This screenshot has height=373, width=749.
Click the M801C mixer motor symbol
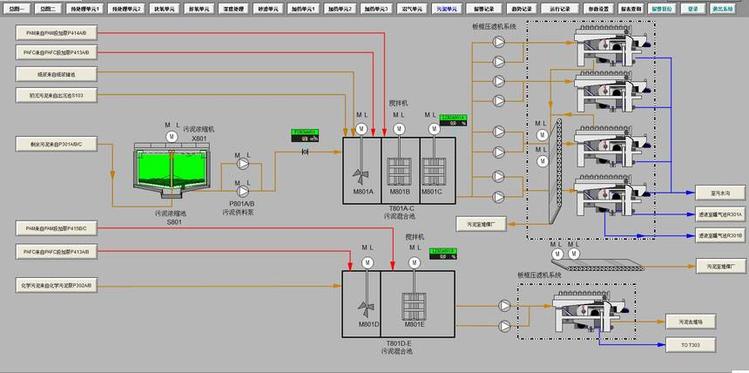pyautogui.click(x=434, y=129)
